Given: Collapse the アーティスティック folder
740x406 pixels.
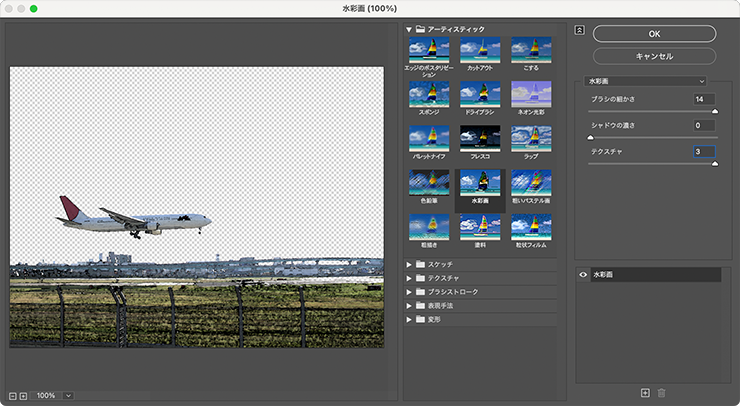Looking at the screenshot, I should point(409,29).
